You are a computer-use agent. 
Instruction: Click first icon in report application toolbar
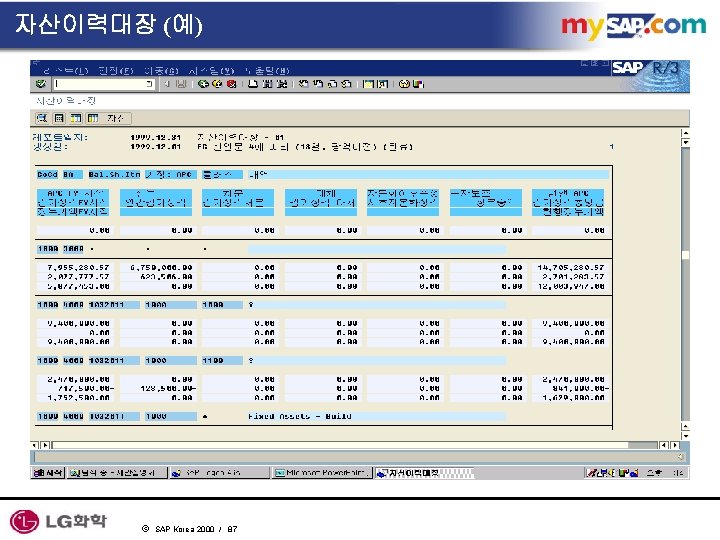coord(42,118)
